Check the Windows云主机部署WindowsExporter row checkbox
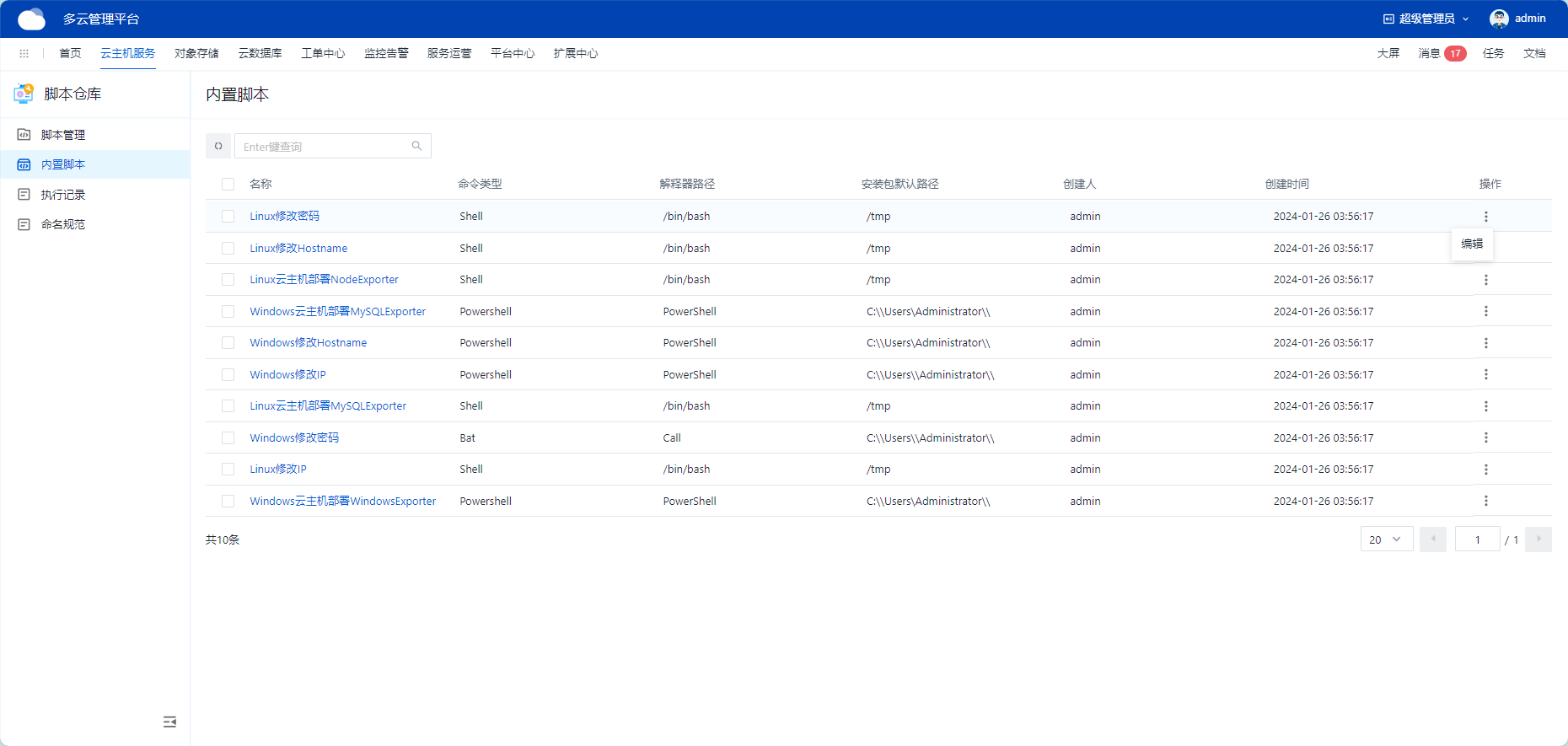Image resolution: width=1568 pixels, height=746 pixels. [228, 502]
